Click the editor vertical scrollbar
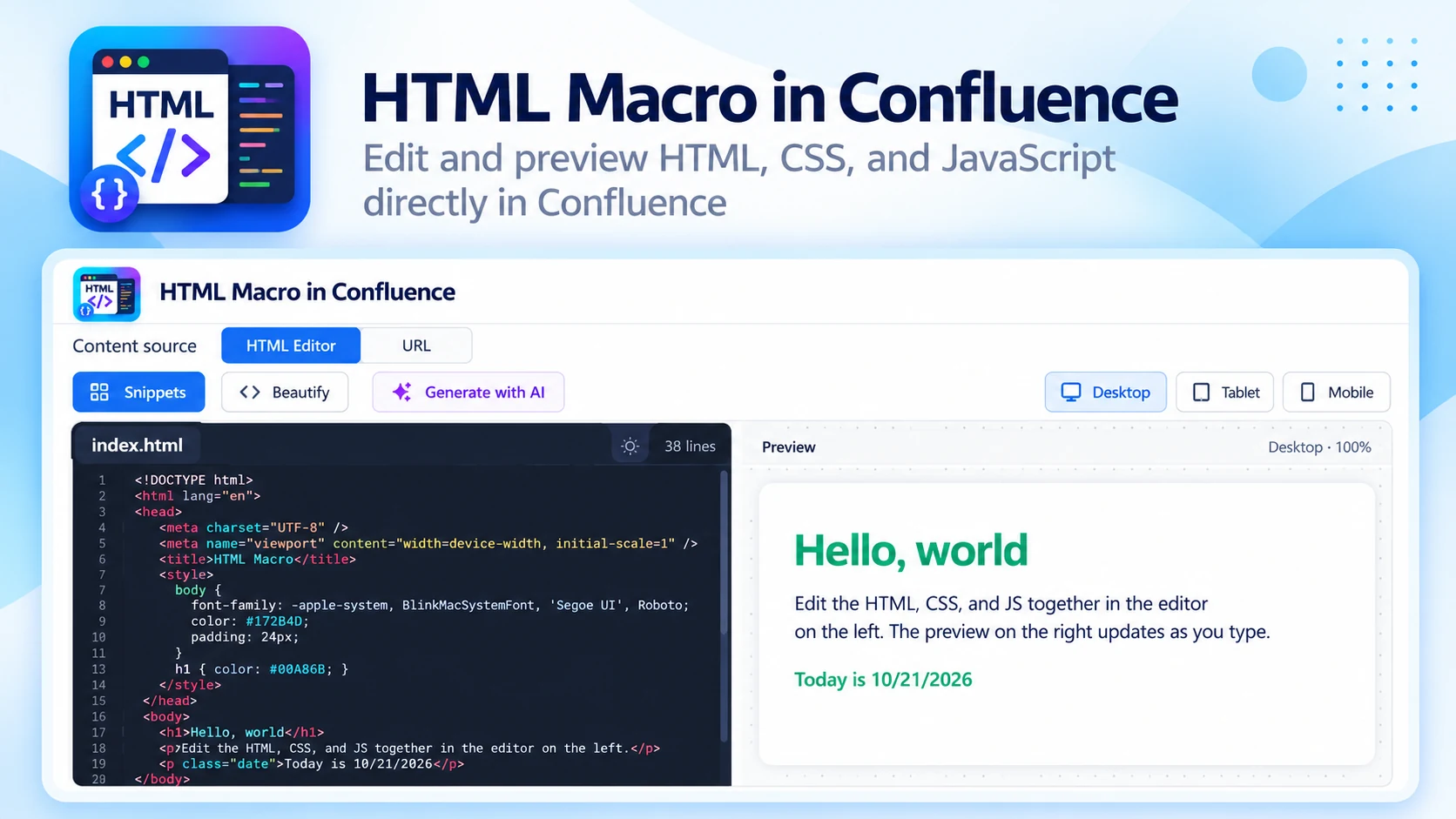This screenshot has height=819, width=1456. pyautogui.click(x=724, y=607)
